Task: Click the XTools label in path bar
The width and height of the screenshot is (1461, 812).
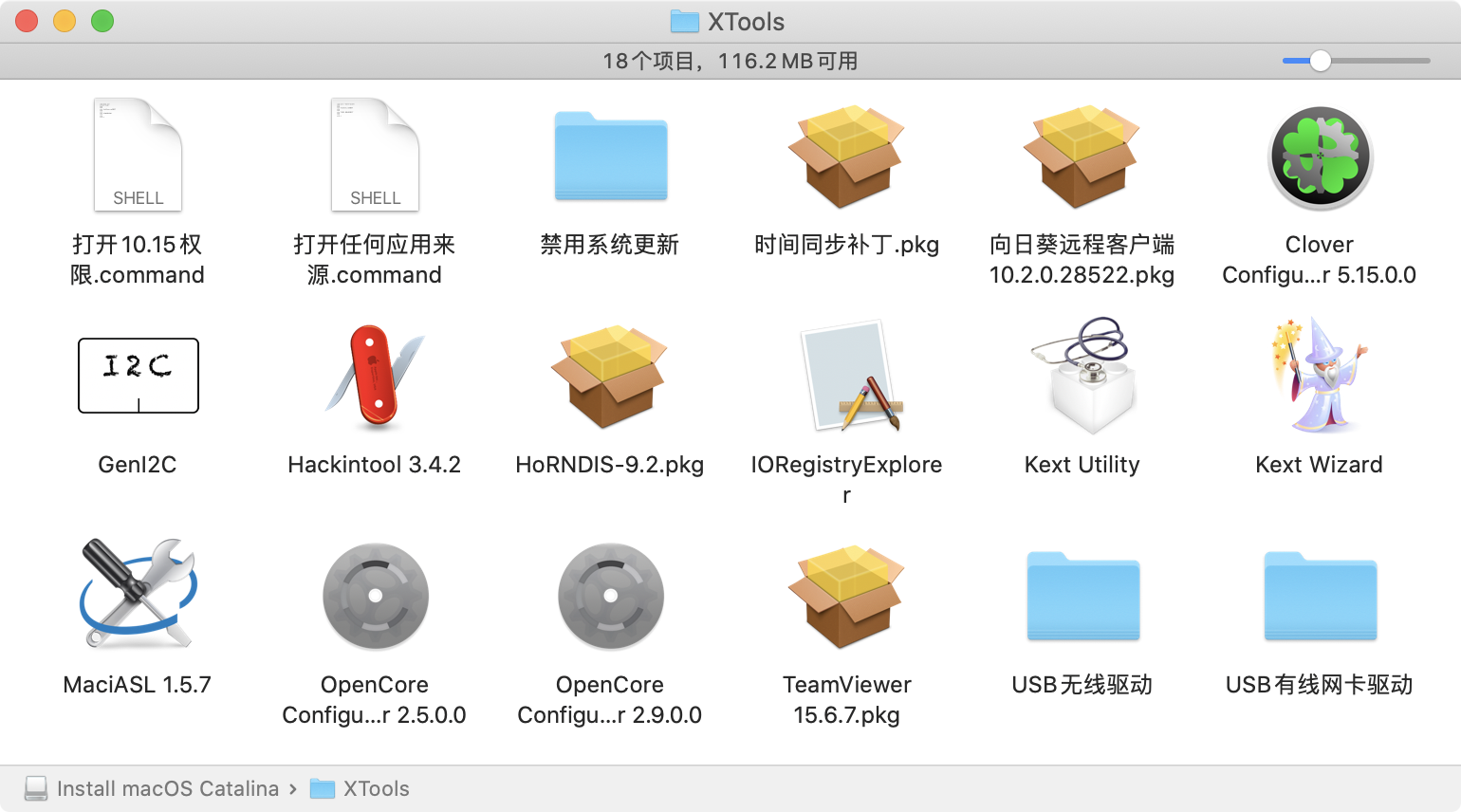Action: (377, 788)
